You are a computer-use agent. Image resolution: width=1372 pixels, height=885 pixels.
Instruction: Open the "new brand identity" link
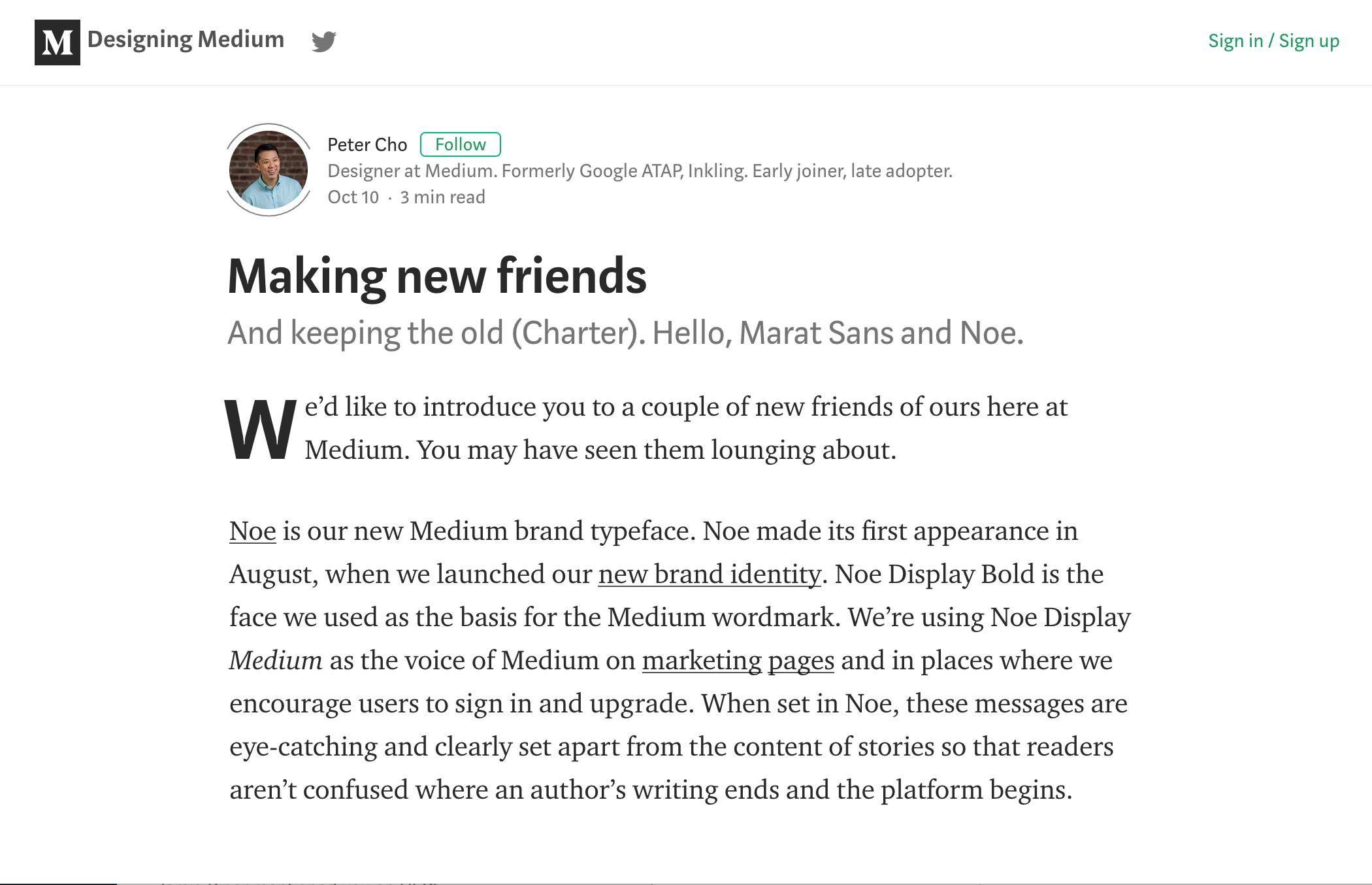click(x=709, y=574)
